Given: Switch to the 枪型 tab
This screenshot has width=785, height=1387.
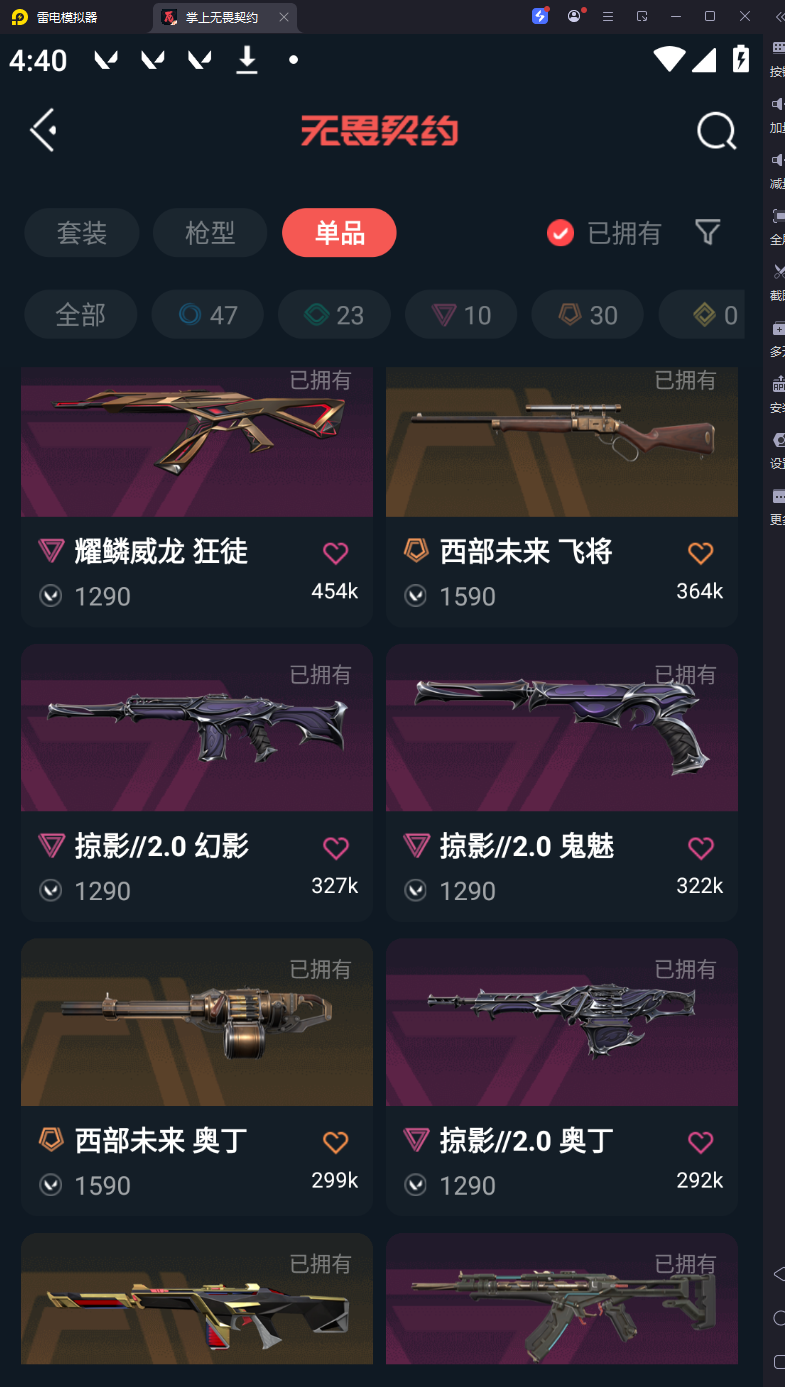Looking at the screenshot, I should 210,233.
